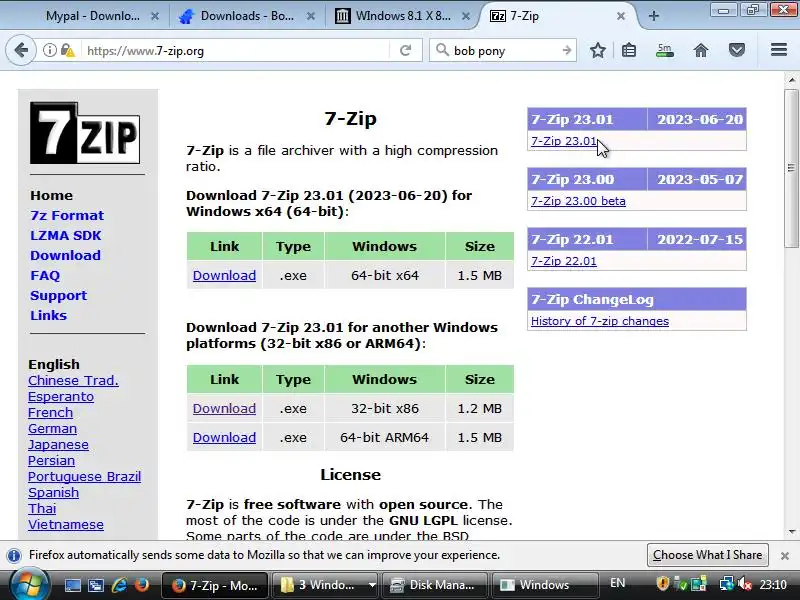Close the Mypal Downloads tab
Image resolution: width=800 pixels, height=600 pixels.
pyautogui.click(x=155, y=16)
